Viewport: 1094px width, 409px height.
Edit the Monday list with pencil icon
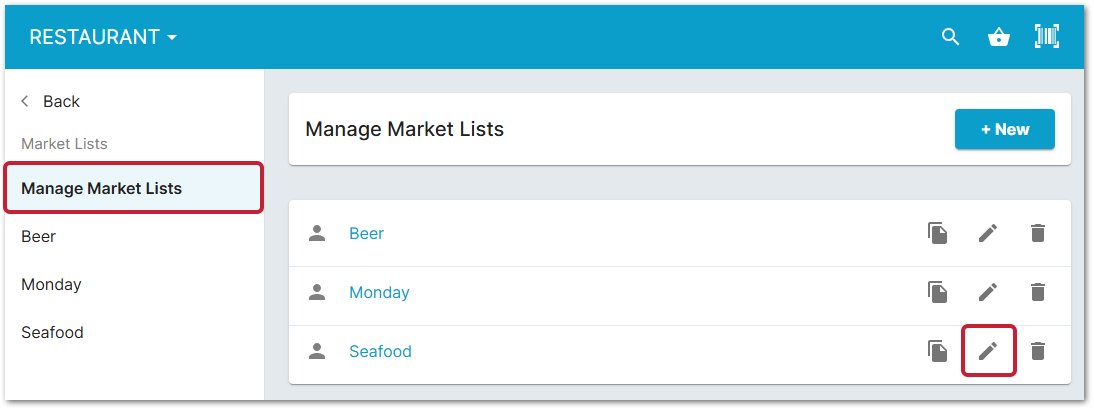point(988,292)
